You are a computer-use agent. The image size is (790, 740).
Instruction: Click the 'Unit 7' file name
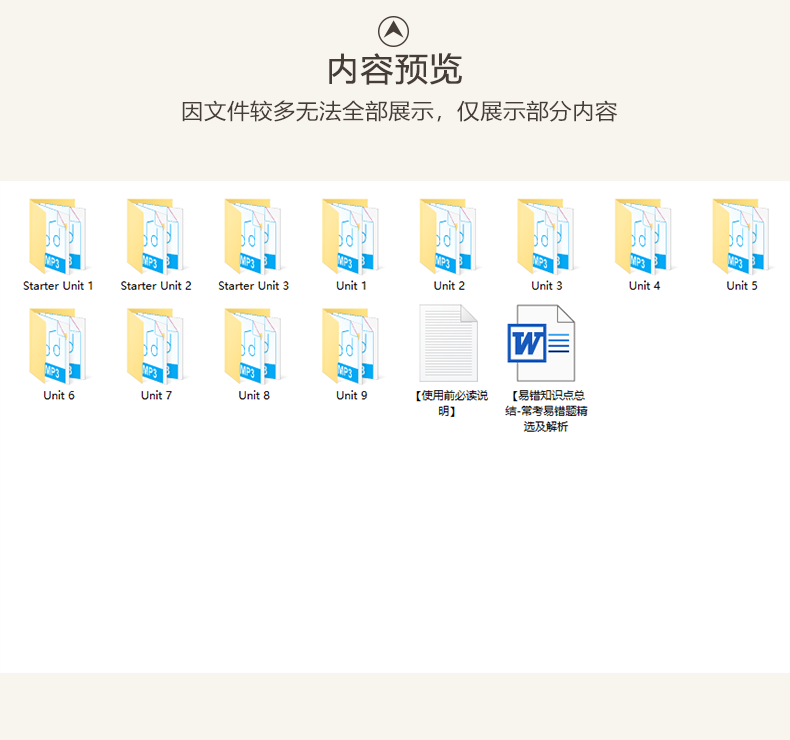click(x=156, y=395)
